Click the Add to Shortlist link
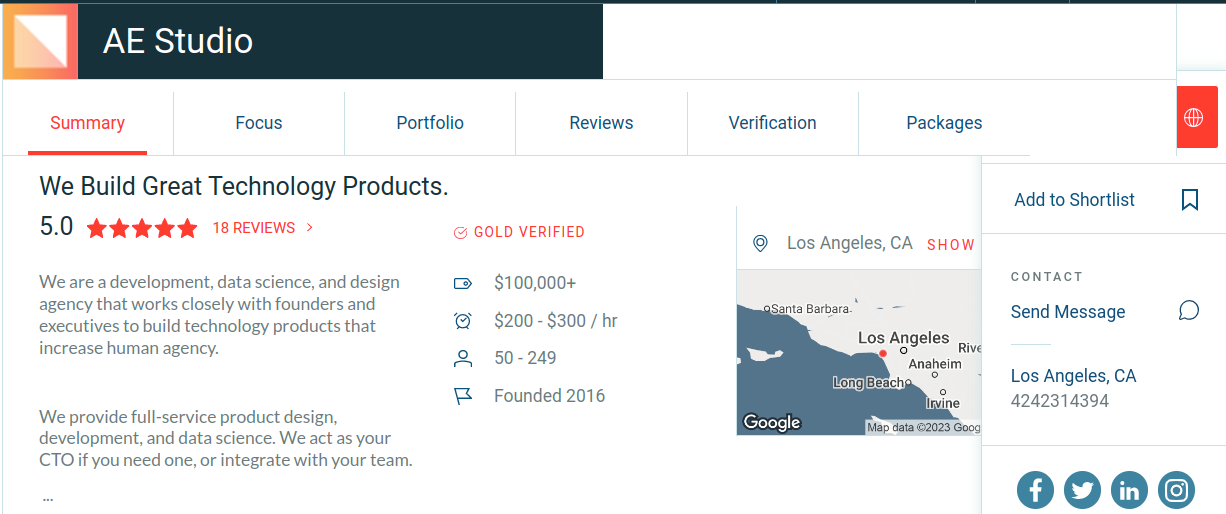Screen dimensions: 1226x514 pos(1074,200)
